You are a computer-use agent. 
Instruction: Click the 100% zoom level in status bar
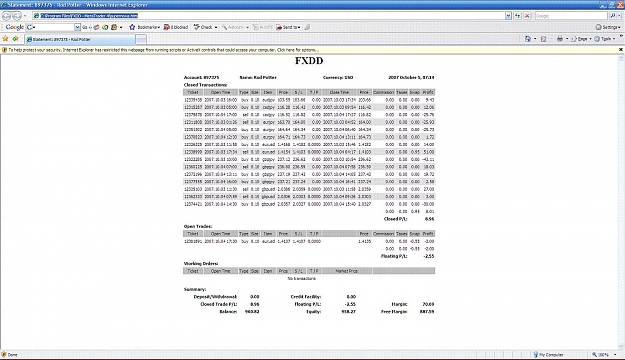click(600, 354)
